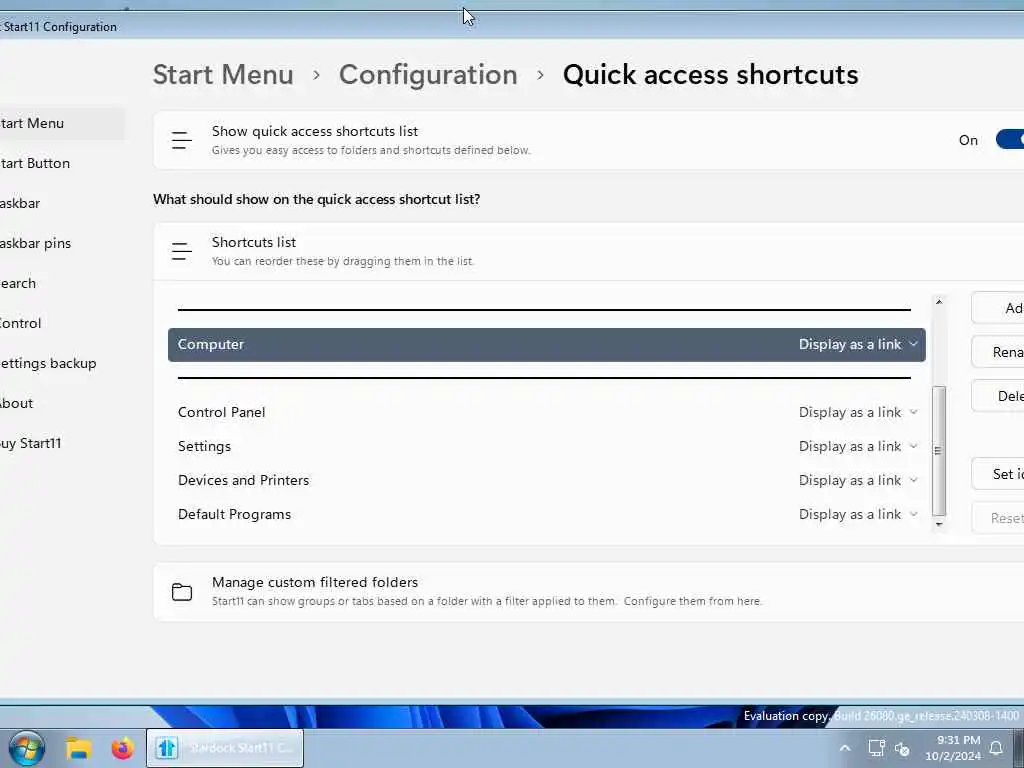This screenshot has height=768, width=1024.
Task: Click Stardock Start11 taskbar button
Action: [x=225, y=748]
